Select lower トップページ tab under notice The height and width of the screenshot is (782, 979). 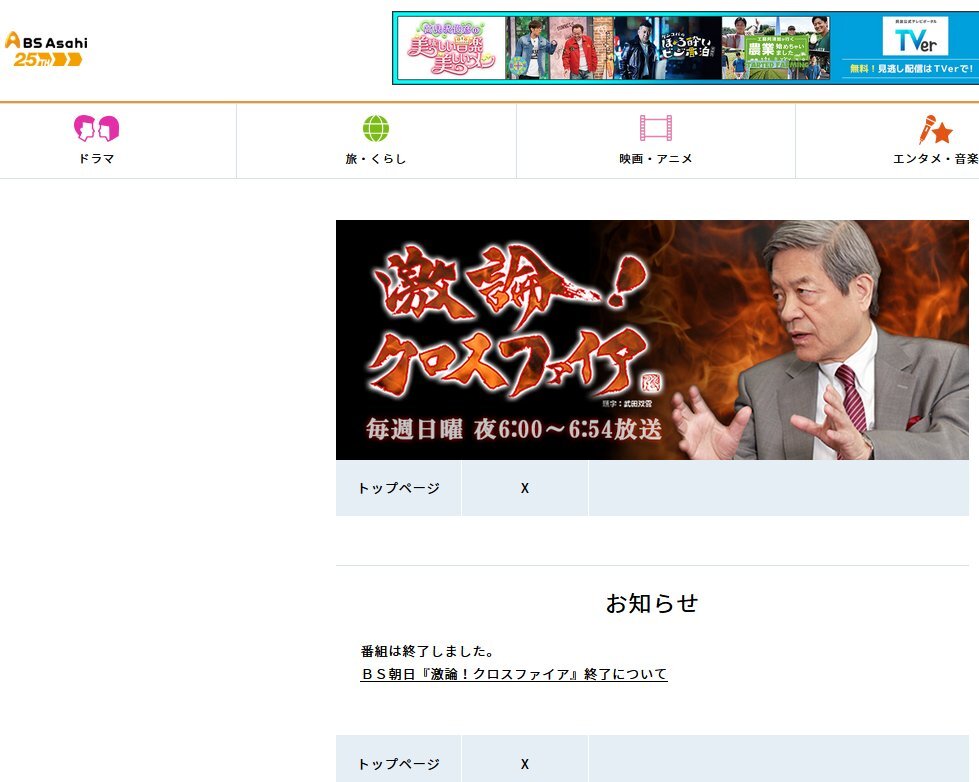pyautogui.click(x=398, y=761)
